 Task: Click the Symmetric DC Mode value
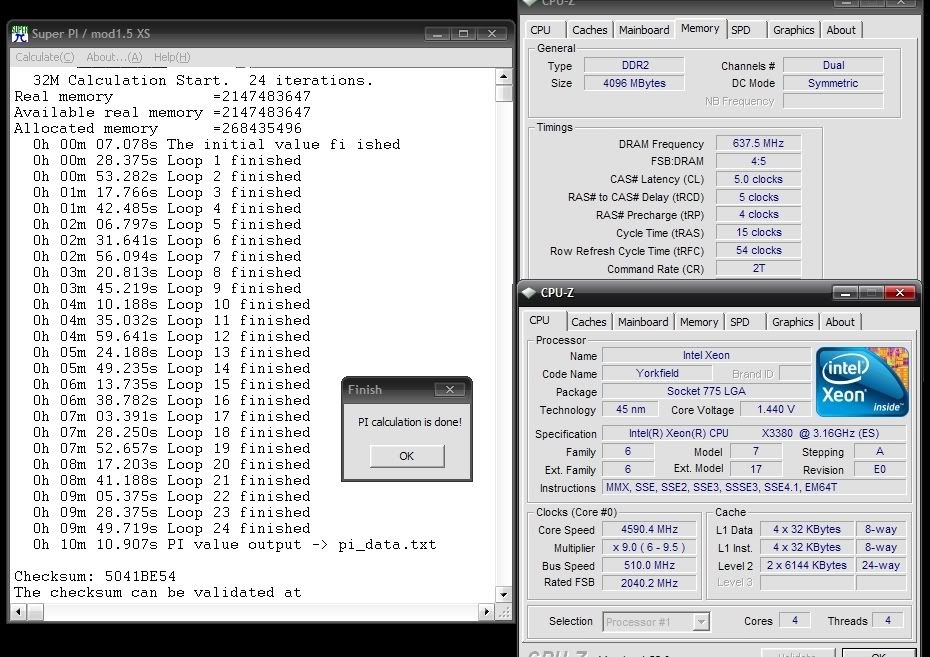(x=833, y=83)
